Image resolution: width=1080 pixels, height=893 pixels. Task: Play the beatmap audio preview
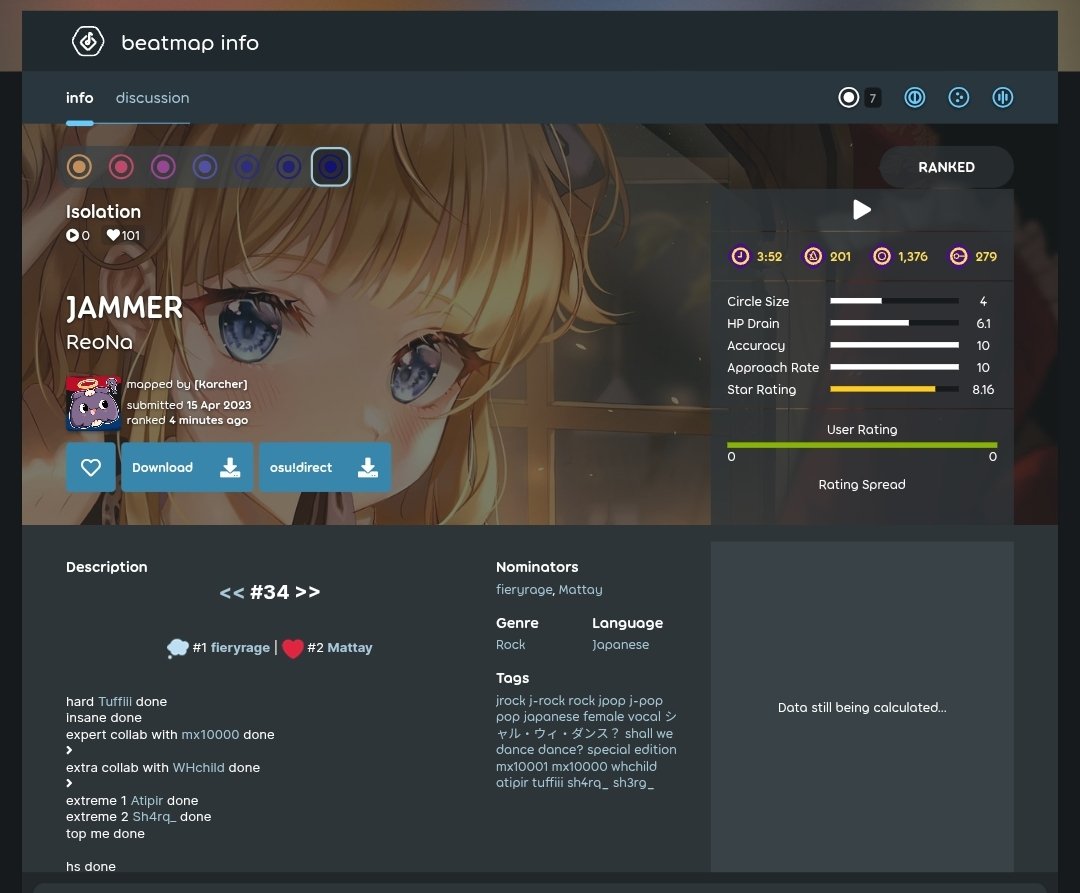[x=862, y=209]
